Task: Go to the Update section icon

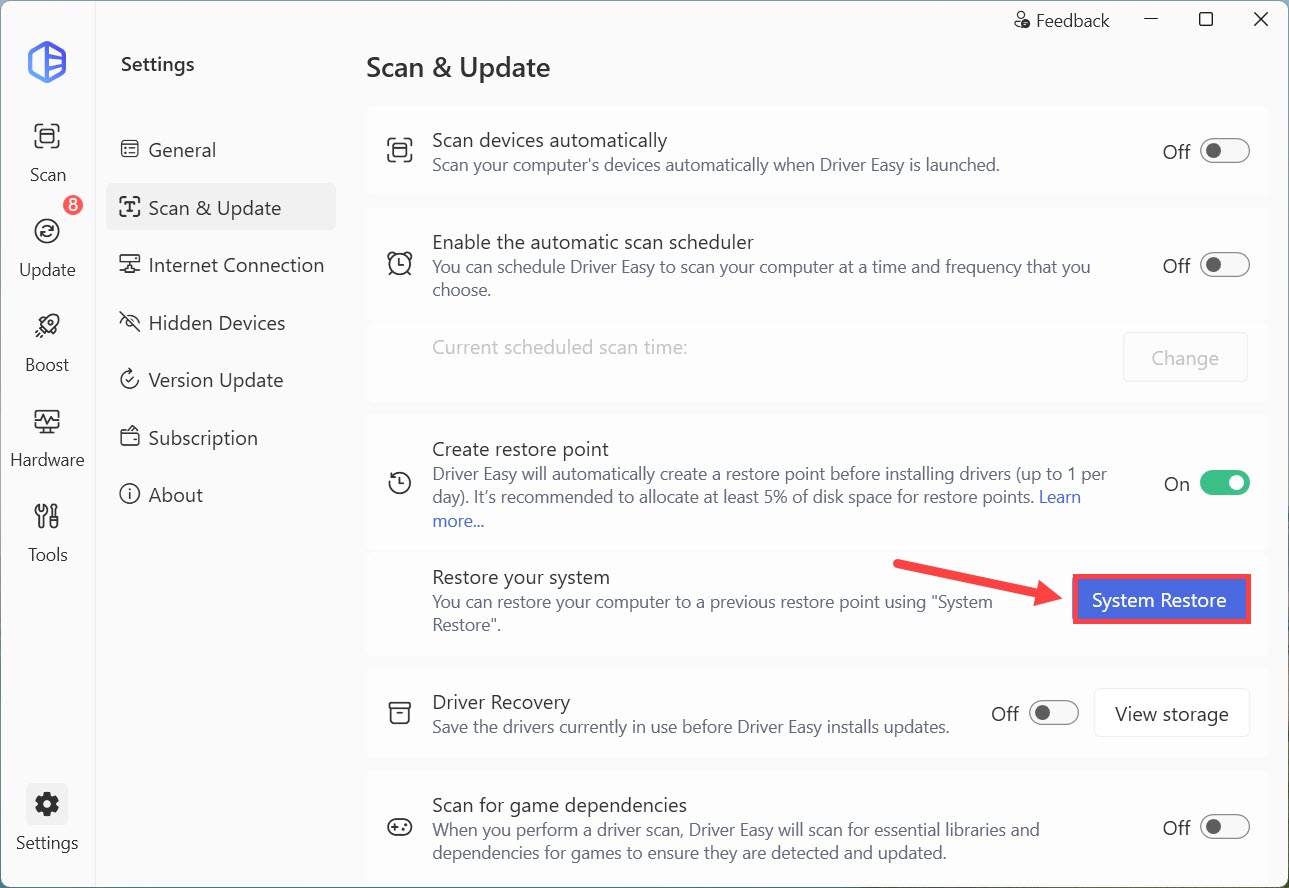Action: point(47,232)
